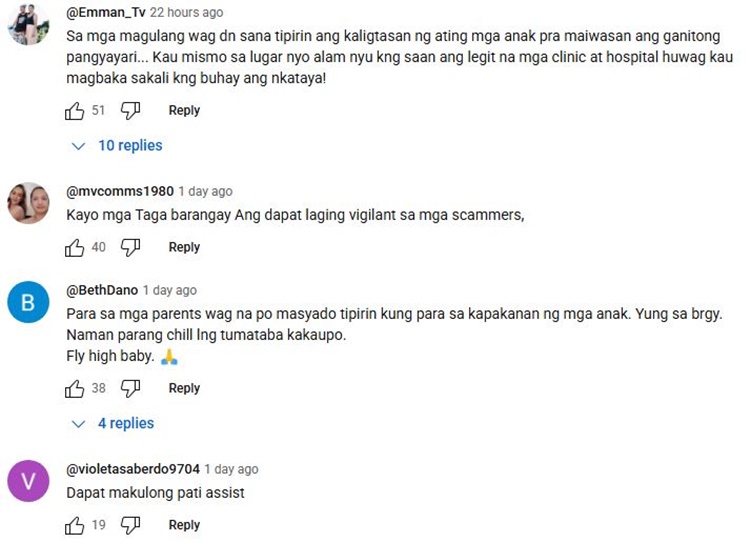Image resolution: width=750 pixels, height=542 pixels.
Task: Reply to the @Emman_Tv comment
Action: 184,111
